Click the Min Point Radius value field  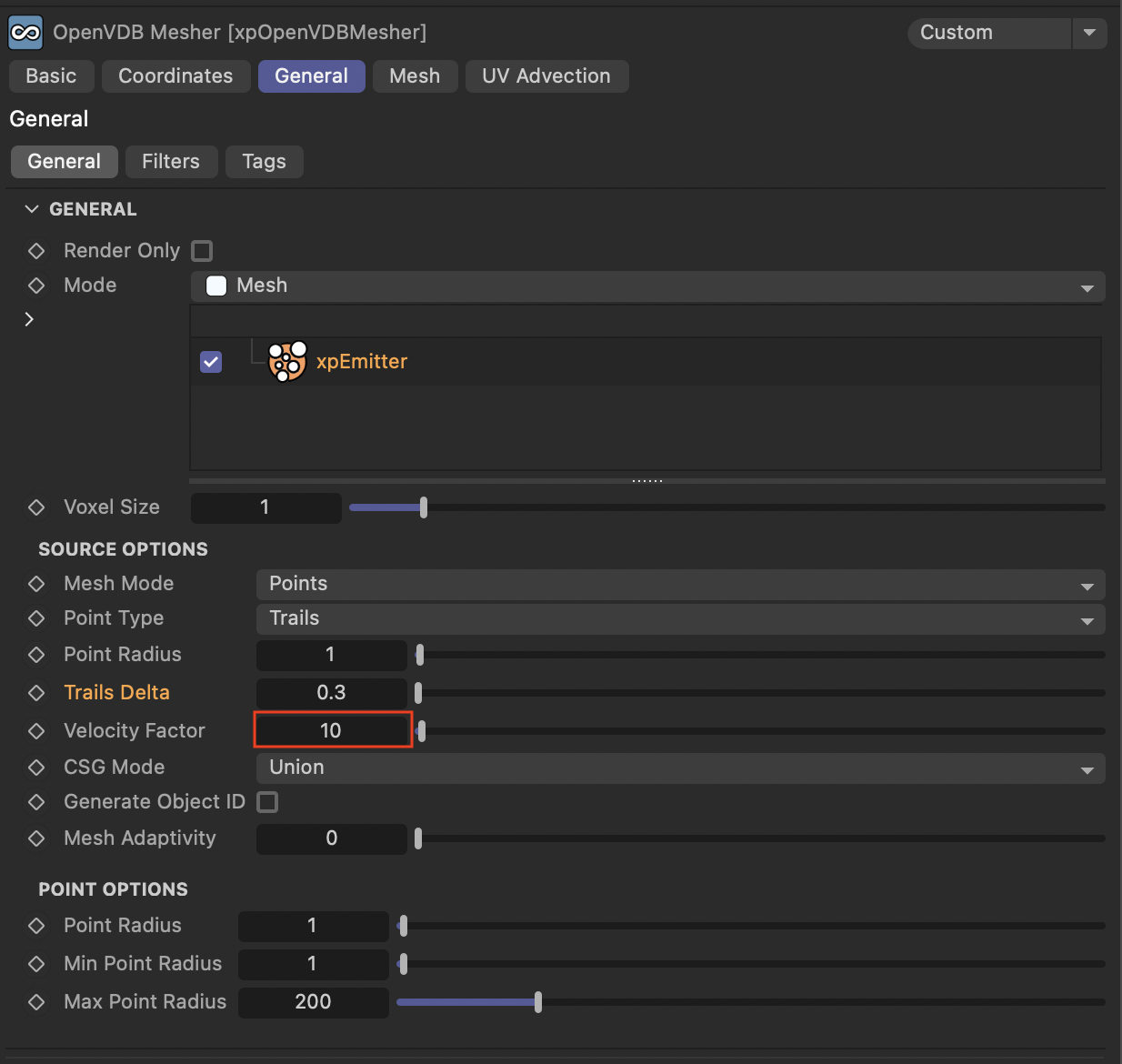pyautogui.click(x=313, y=964)
